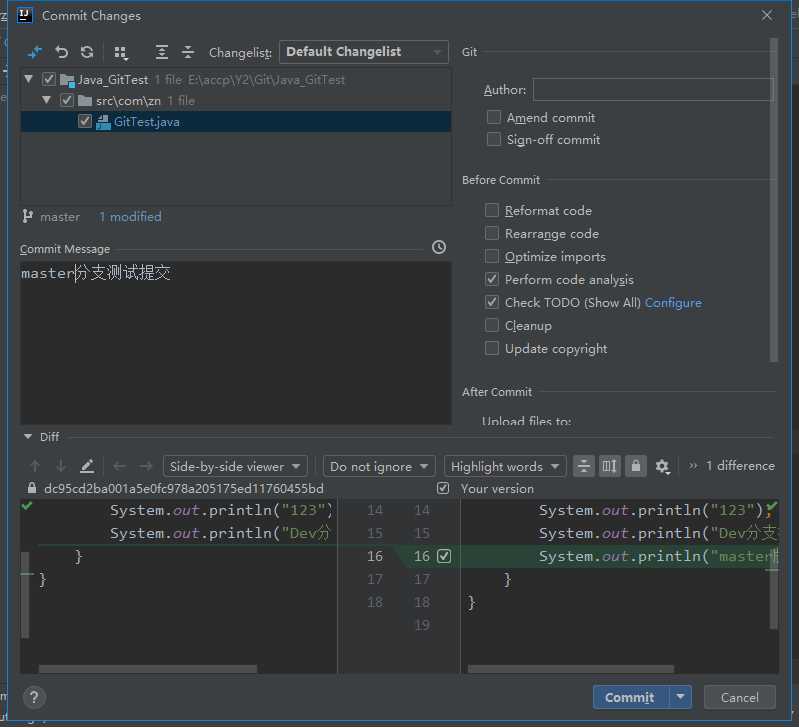Enable Rearrange code option
799x728 pixels.
[x=492, y=233]
